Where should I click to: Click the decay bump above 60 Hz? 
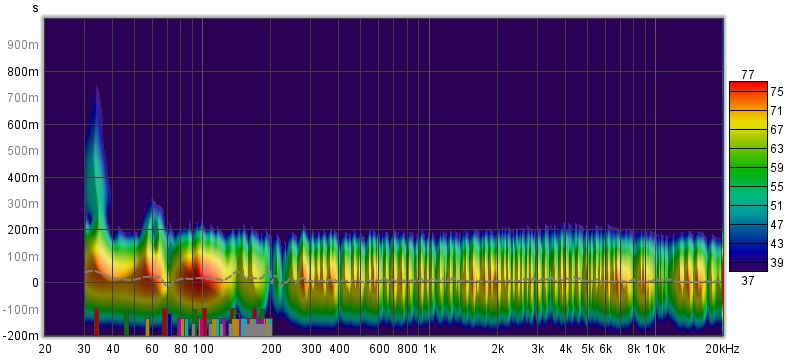pos(152,214)
